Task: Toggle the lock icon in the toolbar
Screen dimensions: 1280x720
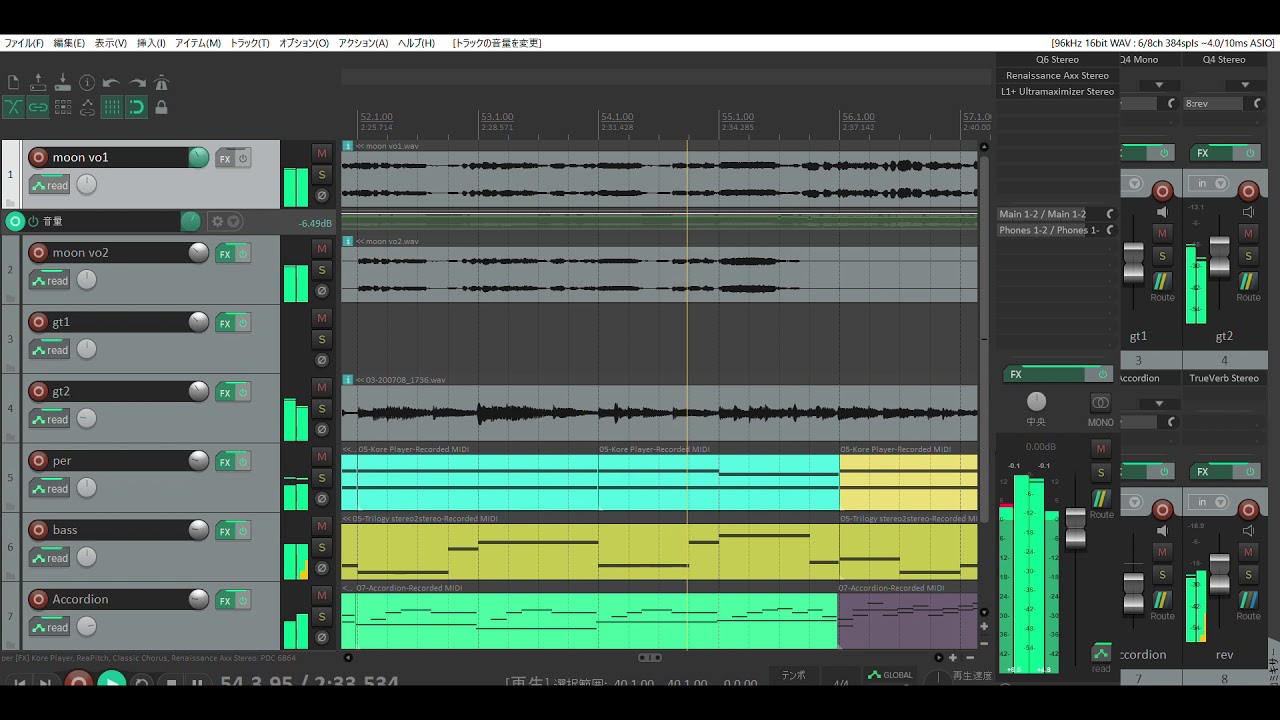Action: click(161, 107)
